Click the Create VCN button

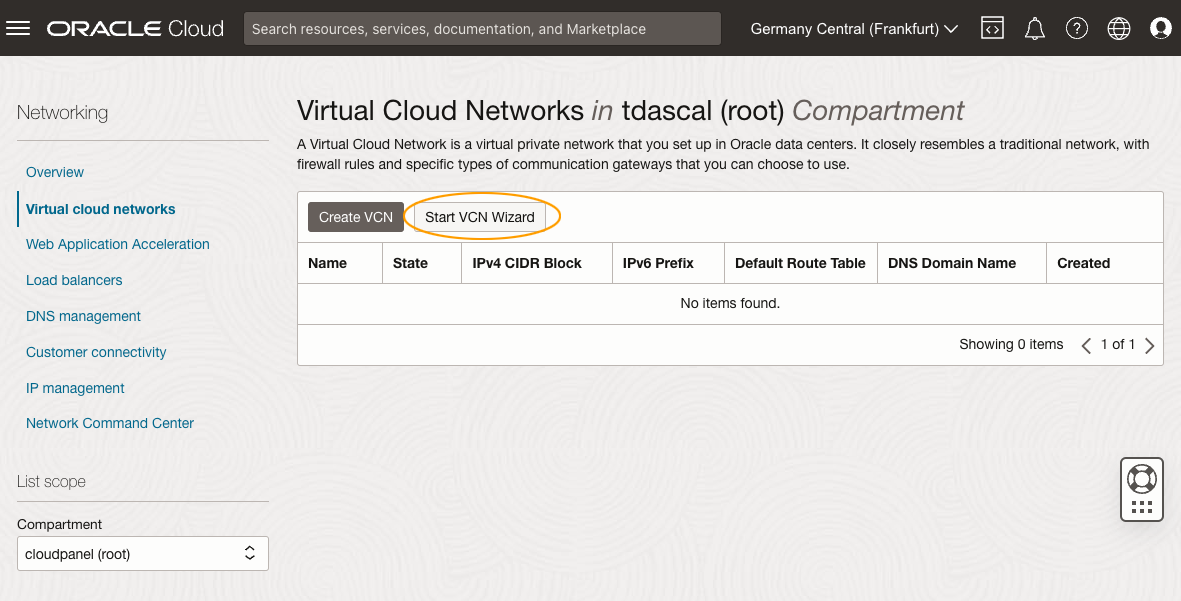355,217
